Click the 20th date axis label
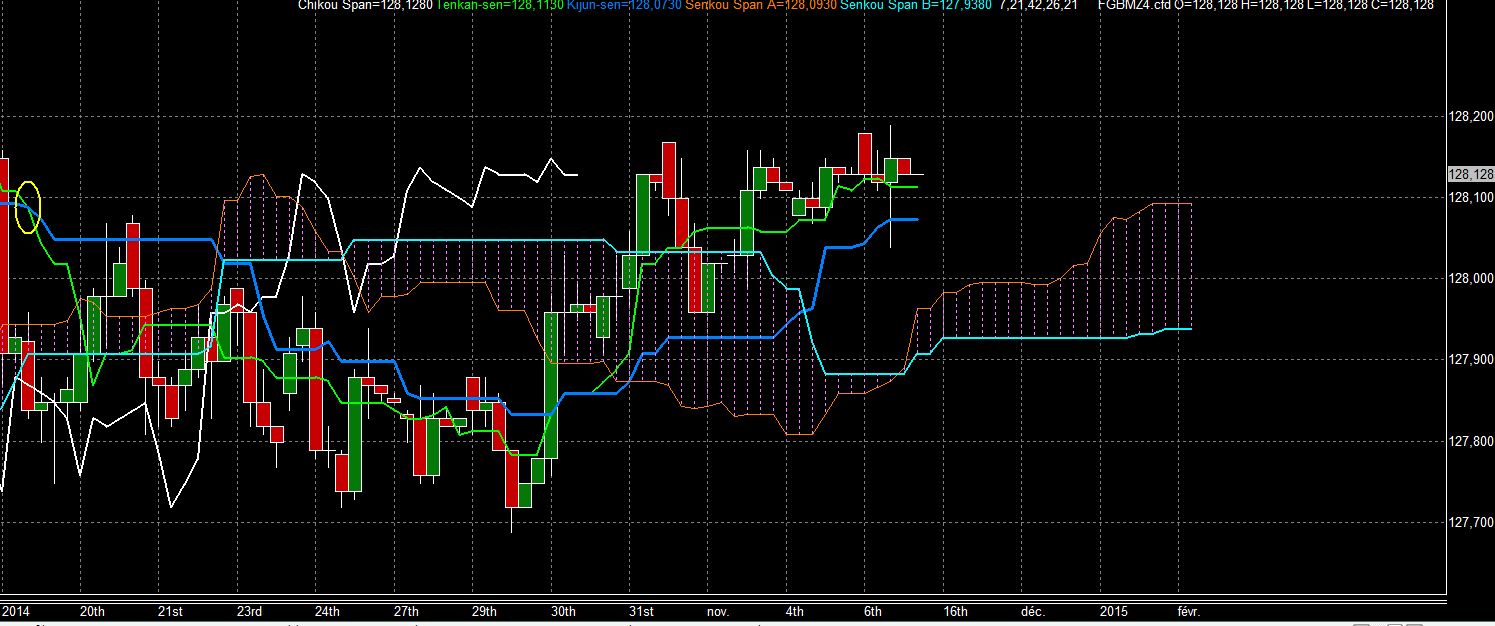The width and height of the screenshot is (1495, 626). coord(92,610)
